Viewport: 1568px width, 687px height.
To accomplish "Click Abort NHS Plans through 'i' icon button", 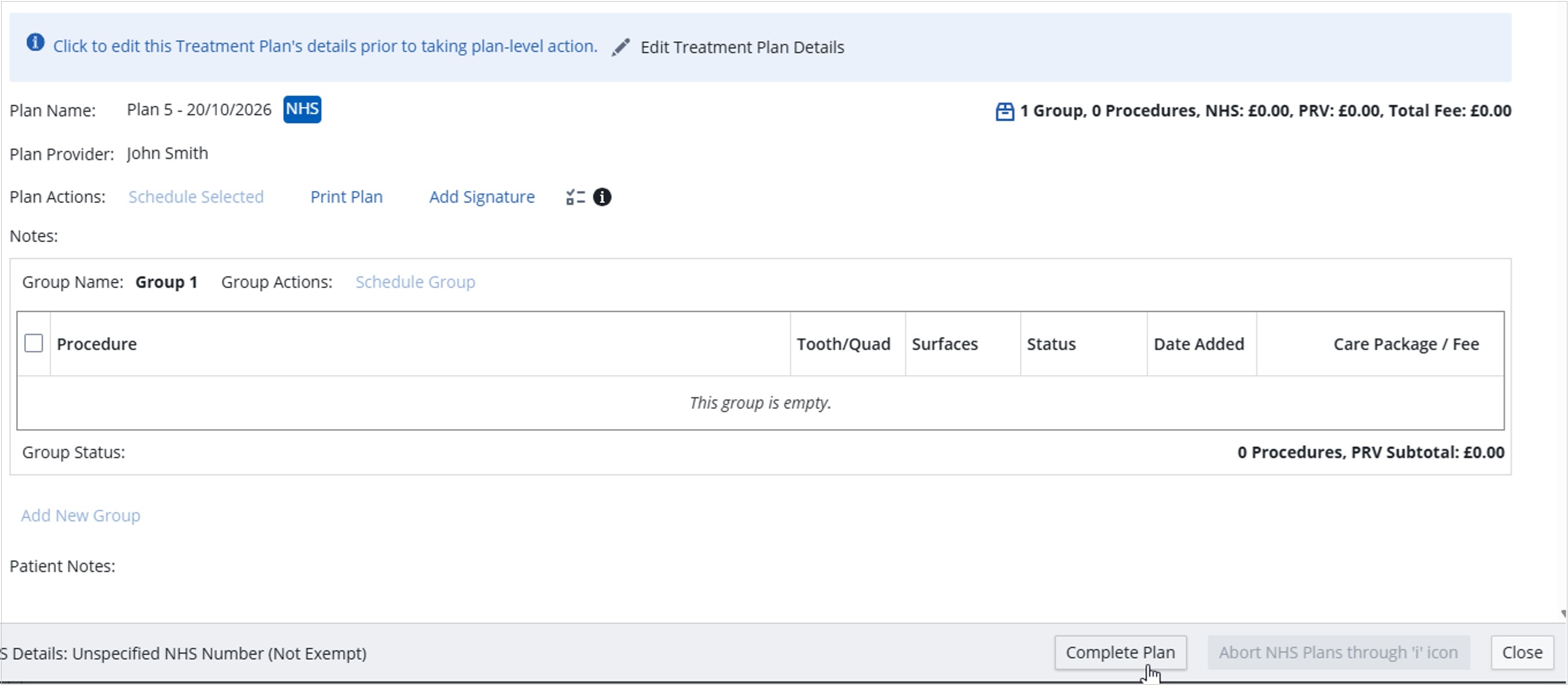I will [1338, 653].
